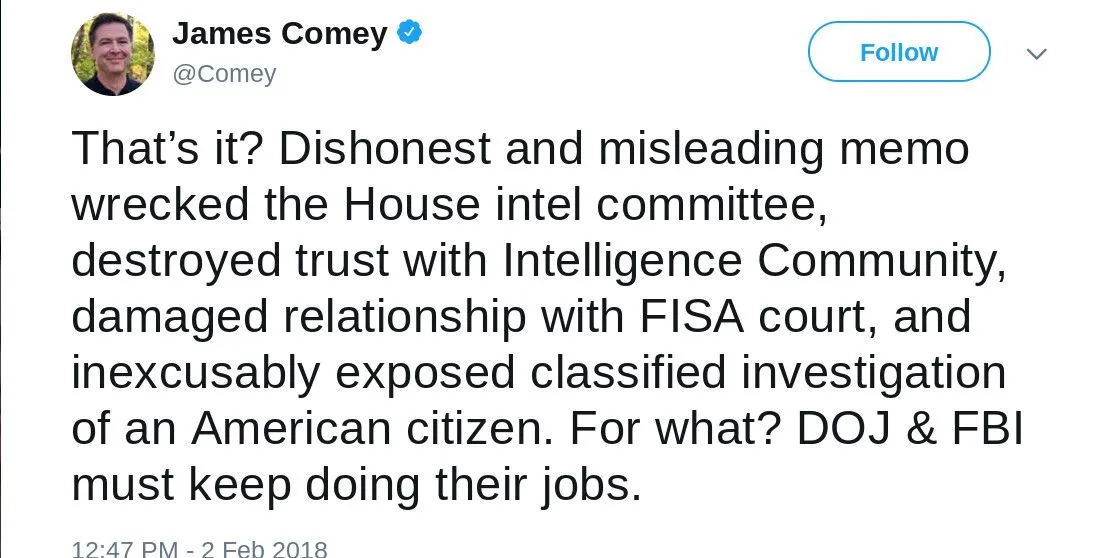Click the @Comey handle
The height and width of the screenshot is (558, 1116).
point(224,74)
